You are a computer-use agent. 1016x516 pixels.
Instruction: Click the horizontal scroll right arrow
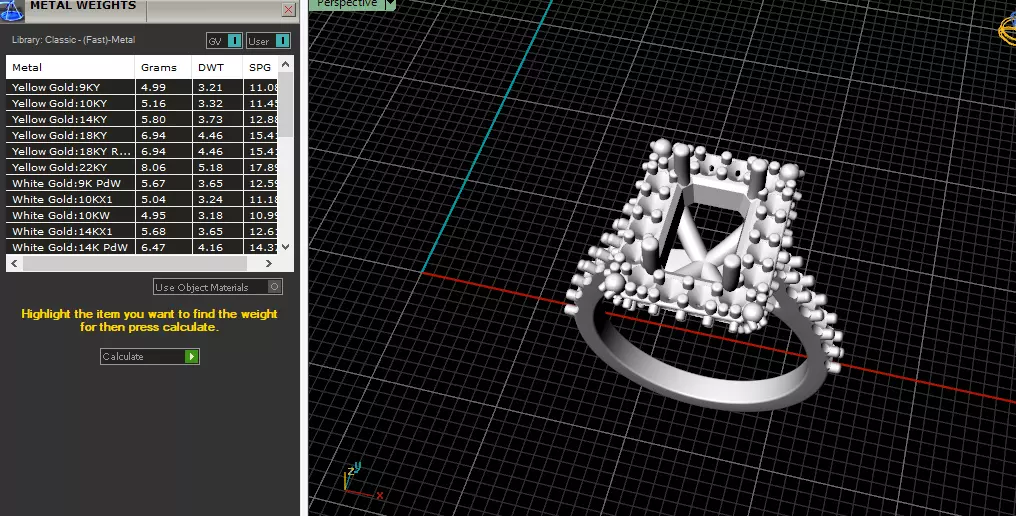(269, 263)
